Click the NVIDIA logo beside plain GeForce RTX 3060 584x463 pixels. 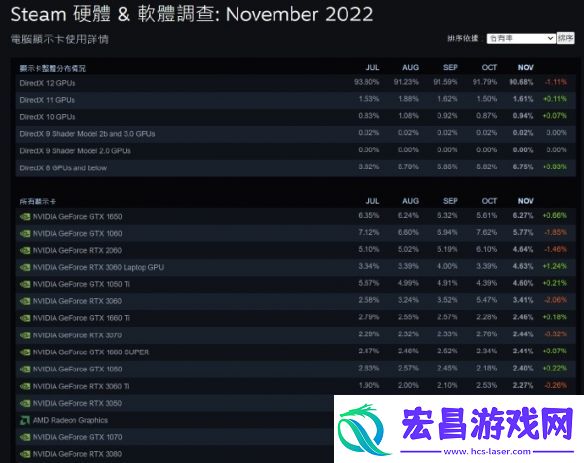point(25,301)
